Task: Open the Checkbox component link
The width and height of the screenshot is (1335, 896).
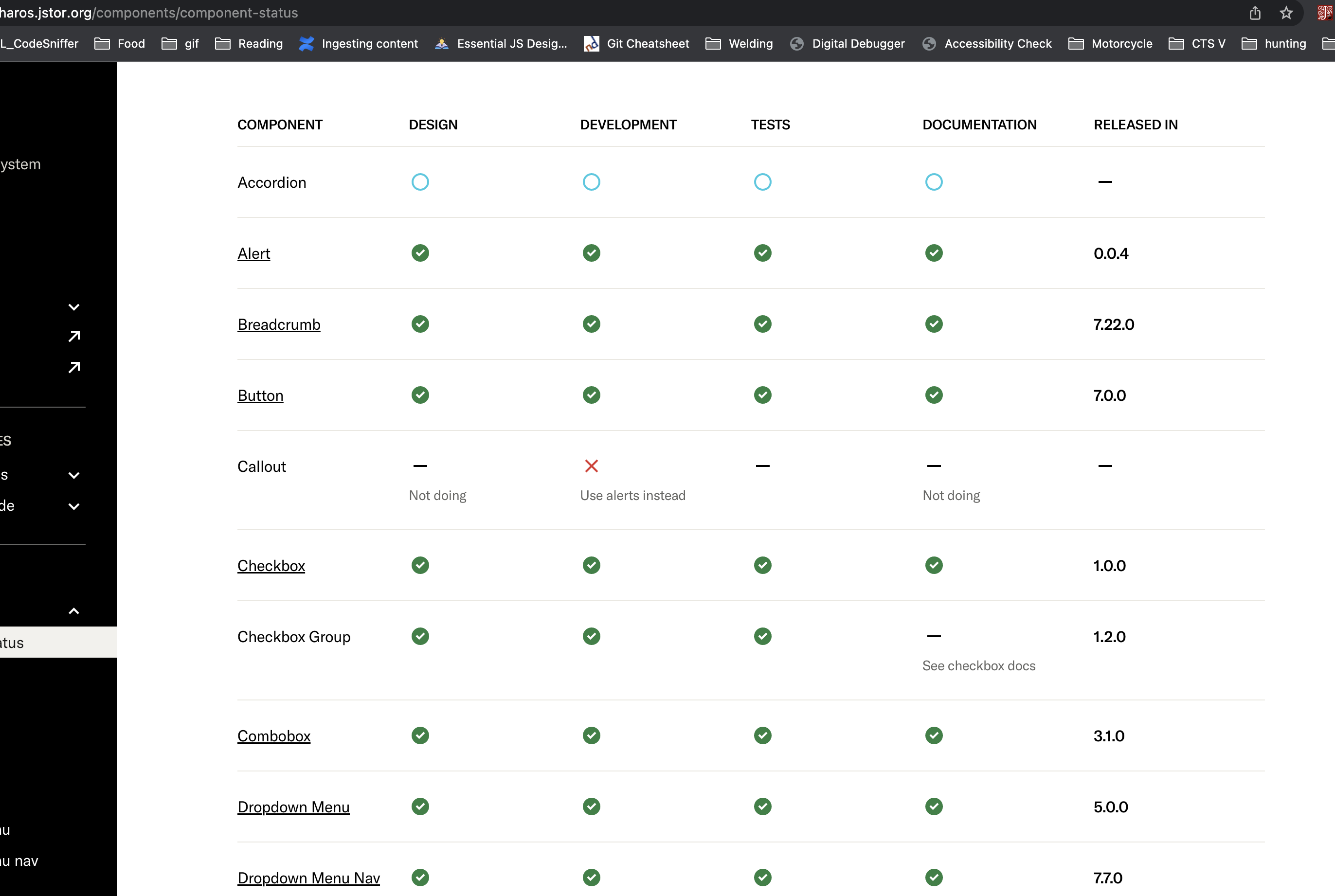Action: tap(271, 566)
